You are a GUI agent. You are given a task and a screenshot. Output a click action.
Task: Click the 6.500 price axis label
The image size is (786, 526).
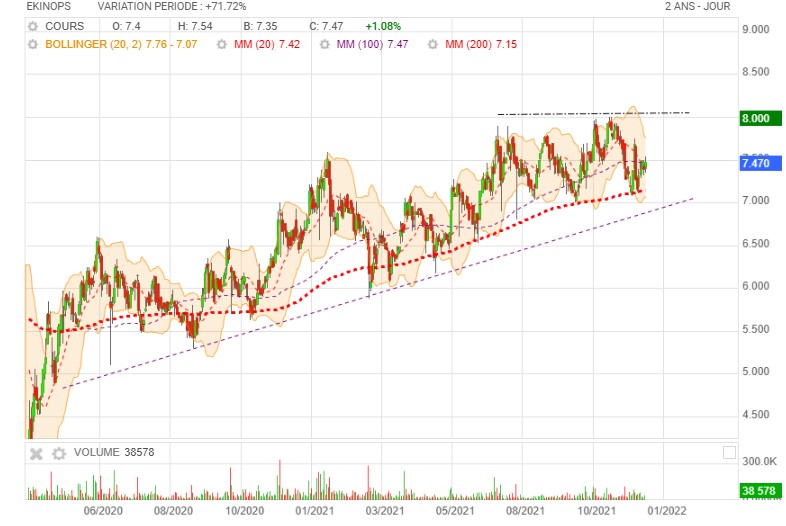[x=755, y=244]
